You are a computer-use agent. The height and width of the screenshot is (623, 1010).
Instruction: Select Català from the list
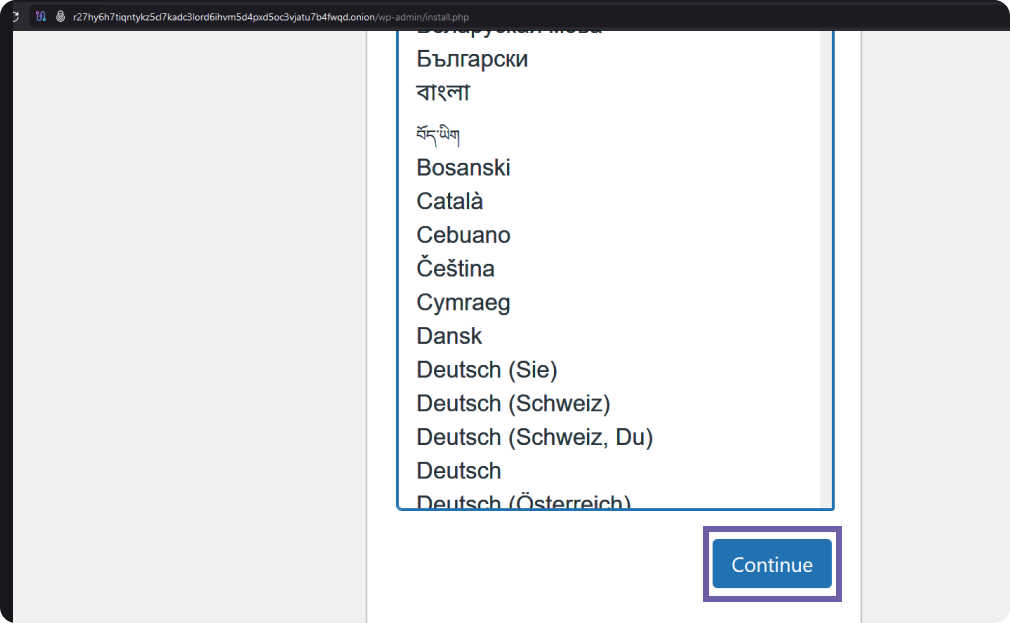click(x=450, y=201)
